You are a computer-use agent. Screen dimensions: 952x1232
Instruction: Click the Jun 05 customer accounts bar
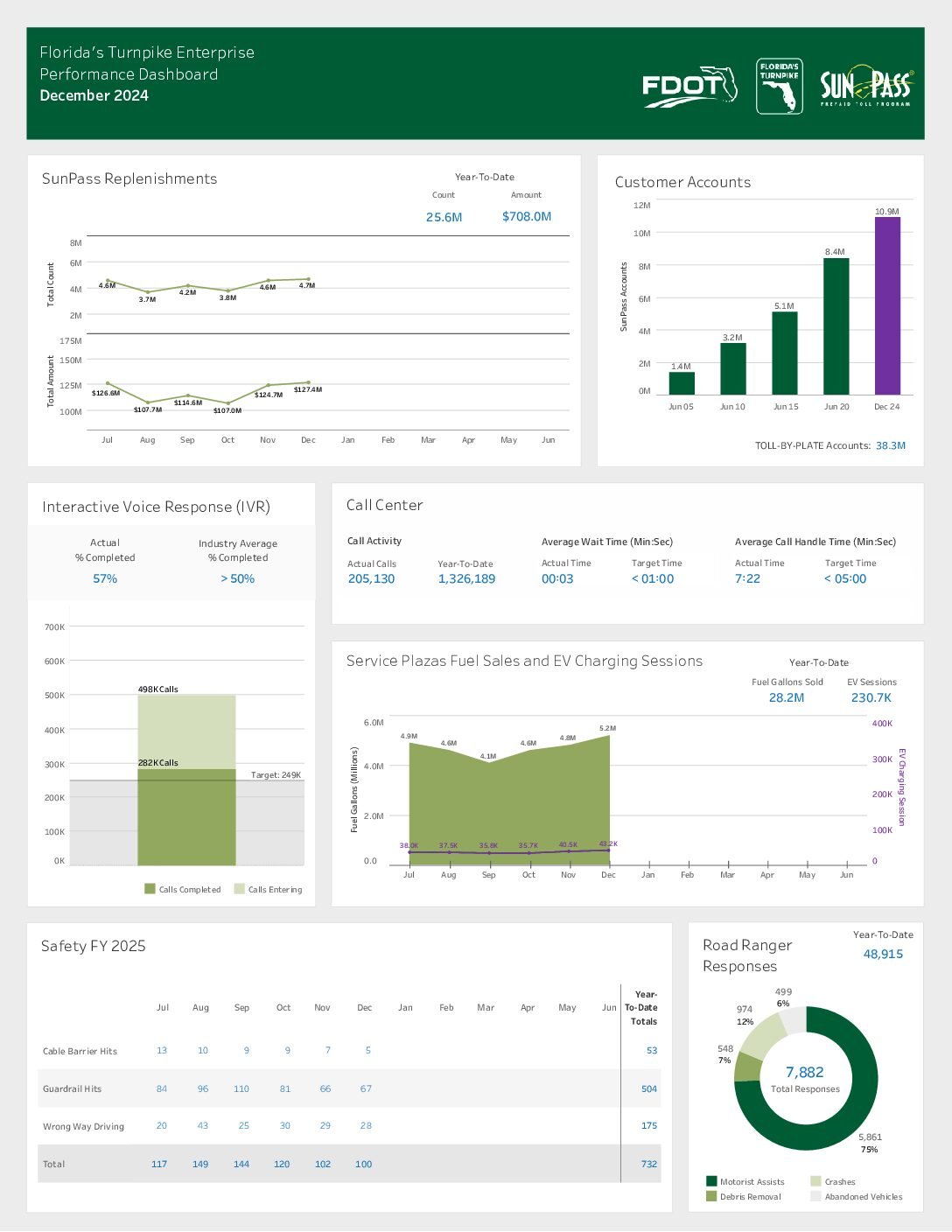pyautogui.click(x=682, y=383)
